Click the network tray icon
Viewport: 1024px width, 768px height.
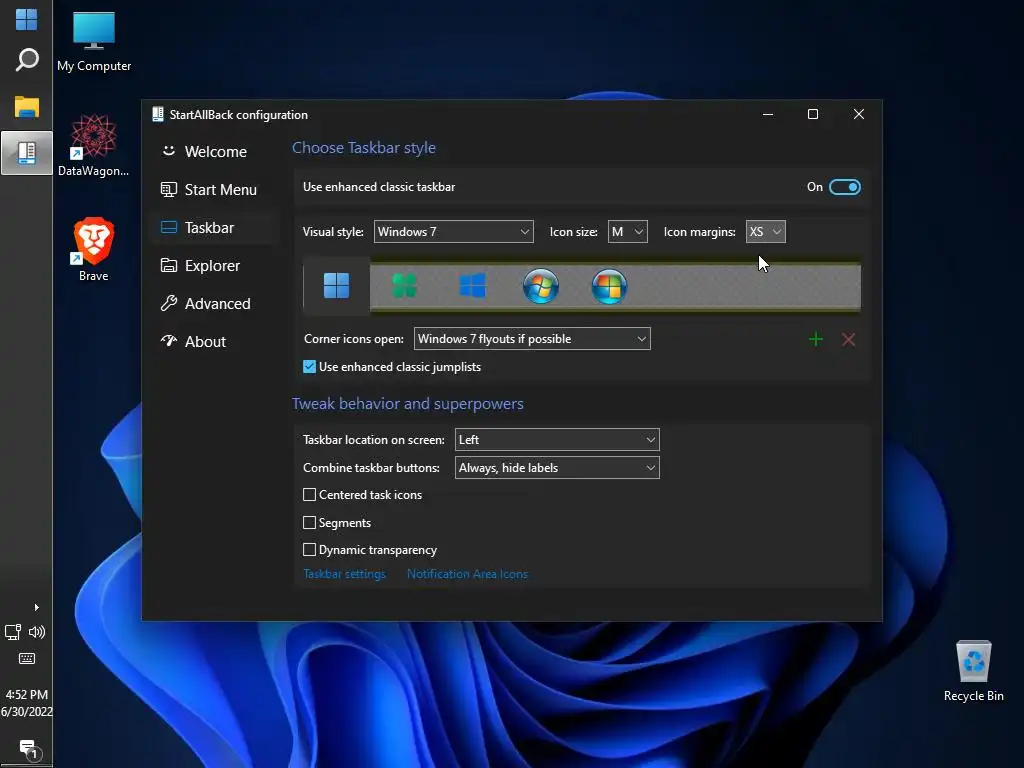coord(13,632)
